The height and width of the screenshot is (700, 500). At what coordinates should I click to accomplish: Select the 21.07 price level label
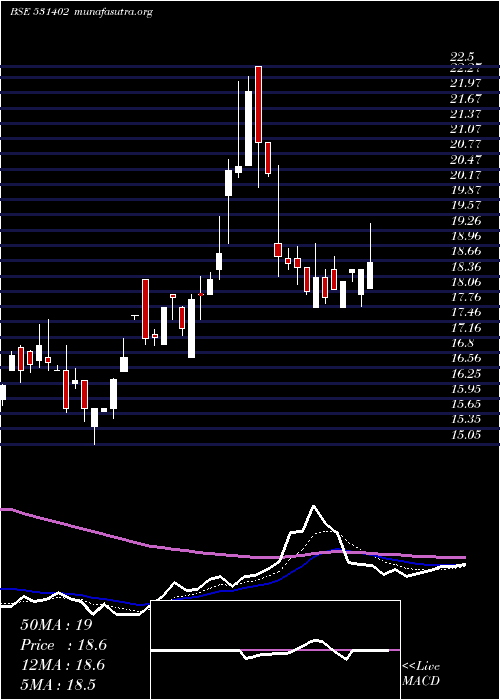coord(466,129)
